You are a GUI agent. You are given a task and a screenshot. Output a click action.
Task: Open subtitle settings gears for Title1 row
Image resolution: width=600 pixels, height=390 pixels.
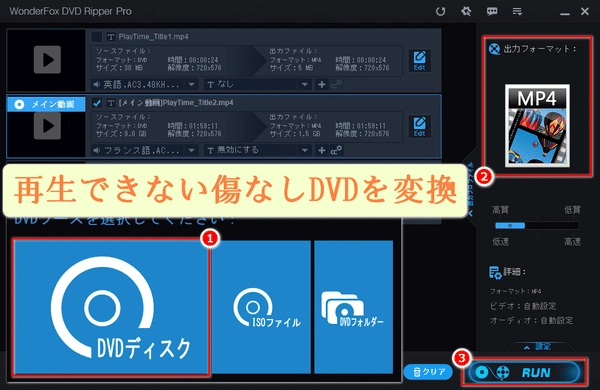click(x=336, y=84)
